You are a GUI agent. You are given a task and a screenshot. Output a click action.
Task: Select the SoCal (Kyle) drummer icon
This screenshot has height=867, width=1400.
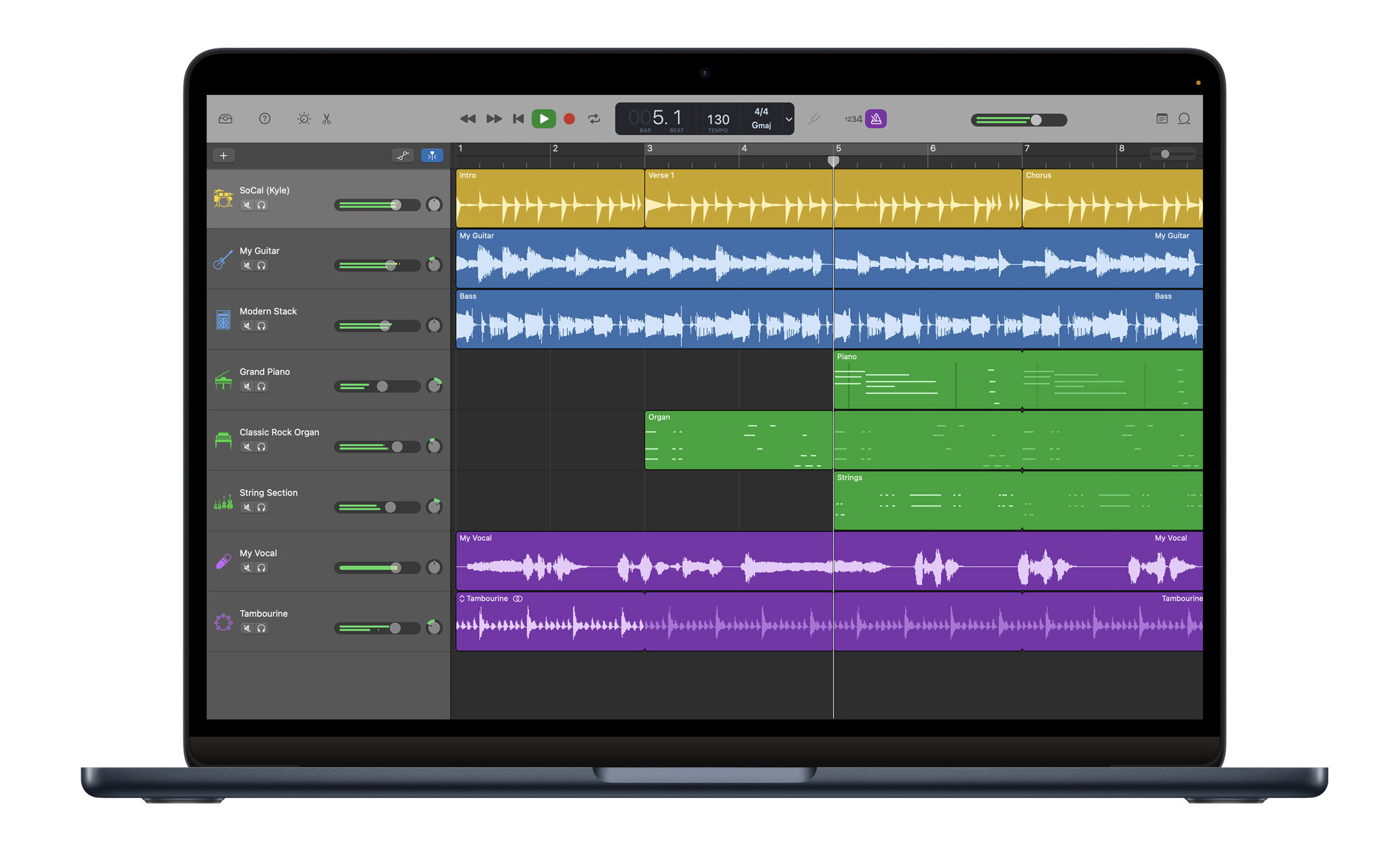223,198
